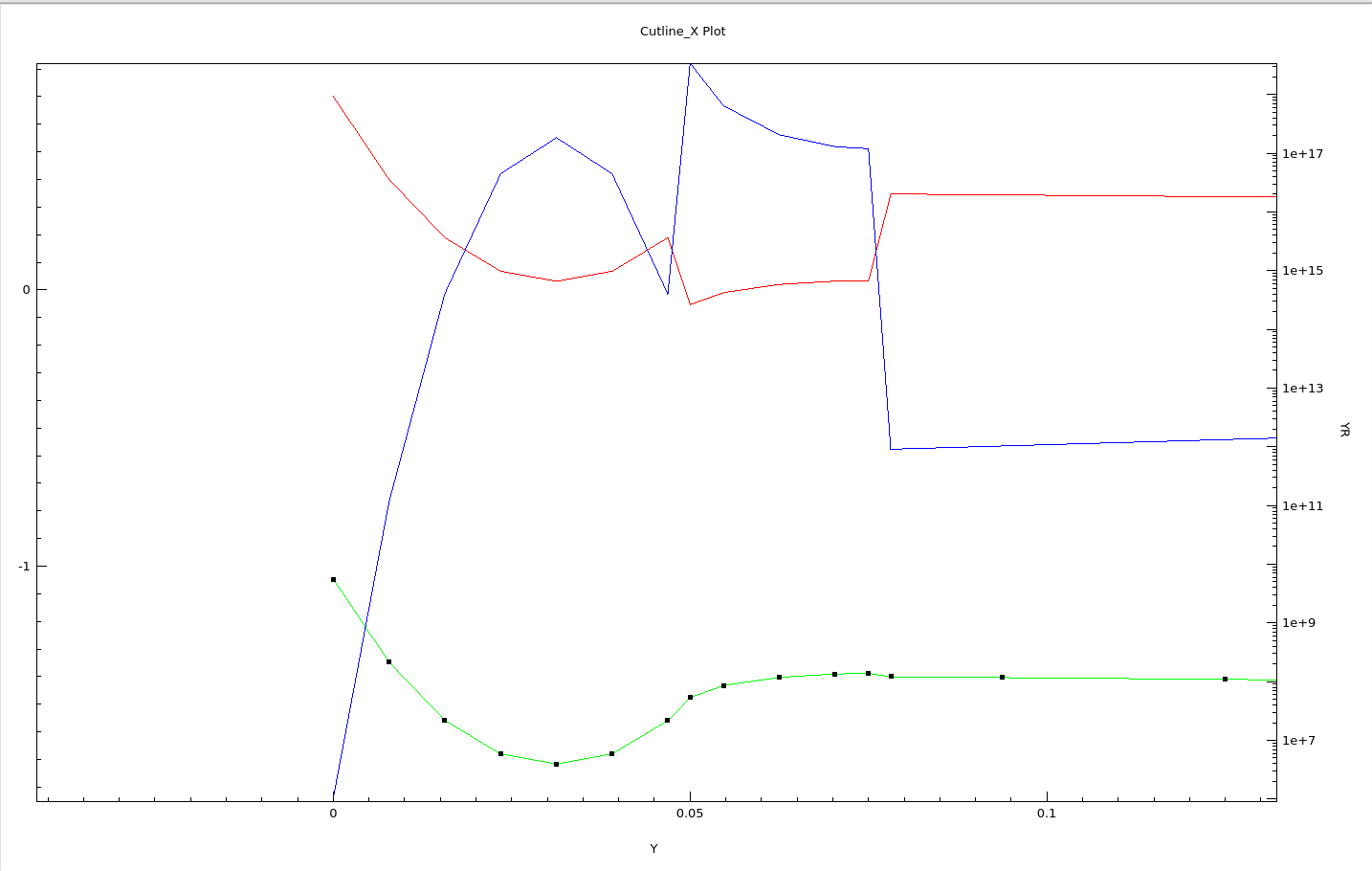Click the "1e+7" right axis tick label

pos(1299,741)
